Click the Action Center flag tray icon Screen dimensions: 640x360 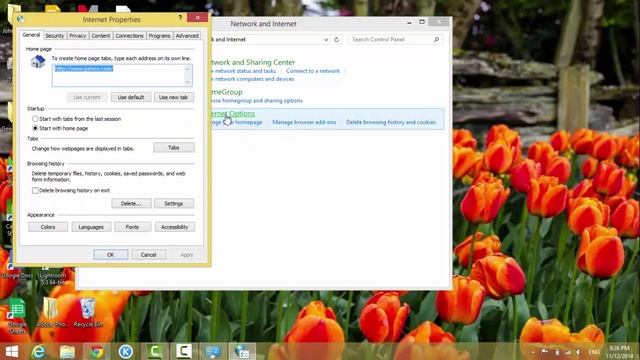(x=545, y=352)
